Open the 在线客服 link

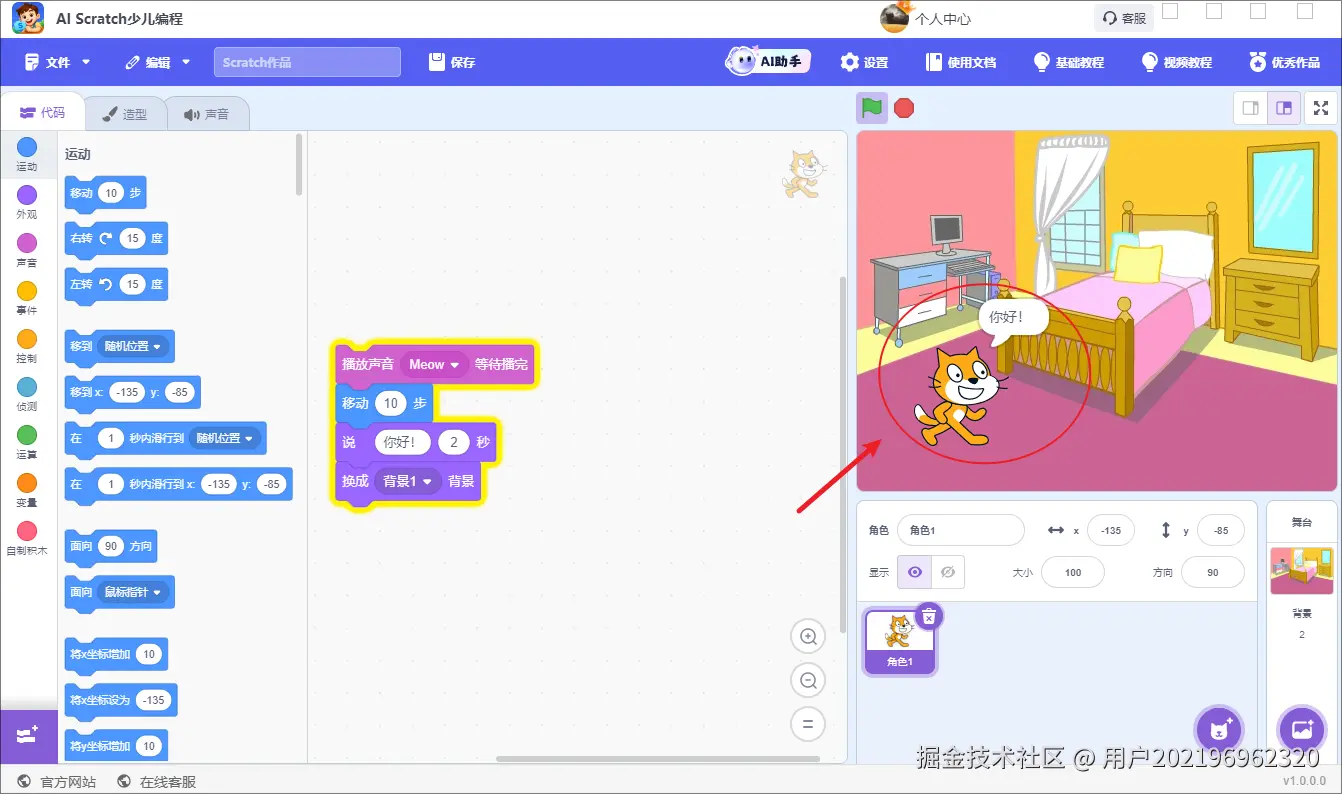(156, 782)
